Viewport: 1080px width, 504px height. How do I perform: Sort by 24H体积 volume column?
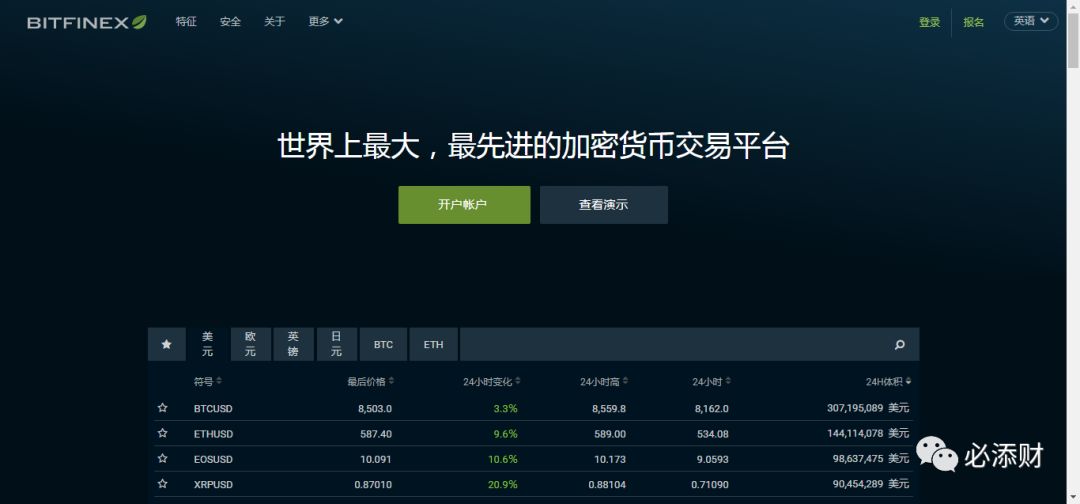889,381
